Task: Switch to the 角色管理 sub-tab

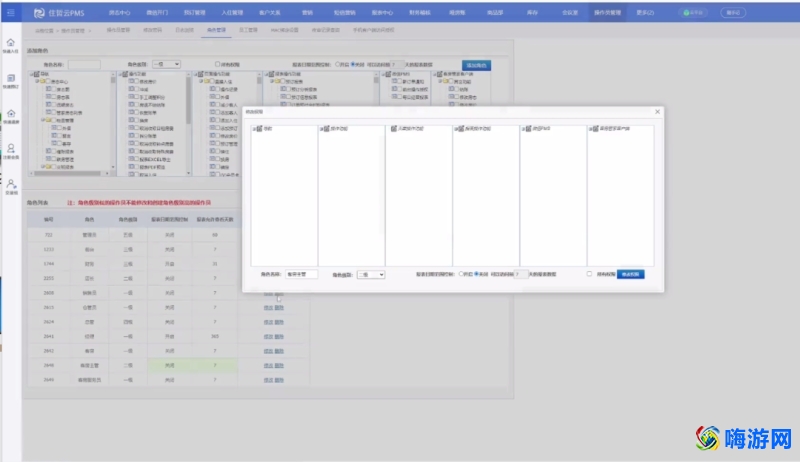Action: click(216, 30)
